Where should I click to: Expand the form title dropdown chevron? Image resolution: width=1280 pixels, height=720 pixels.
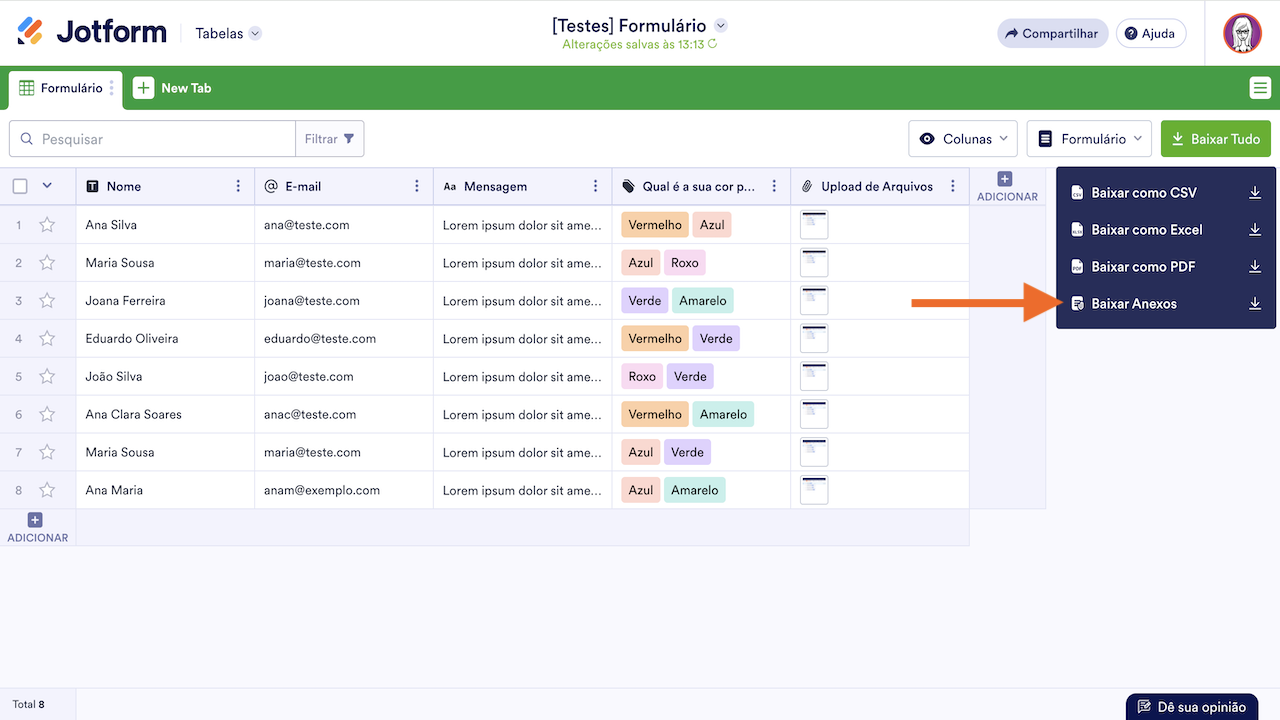(721, 26)
